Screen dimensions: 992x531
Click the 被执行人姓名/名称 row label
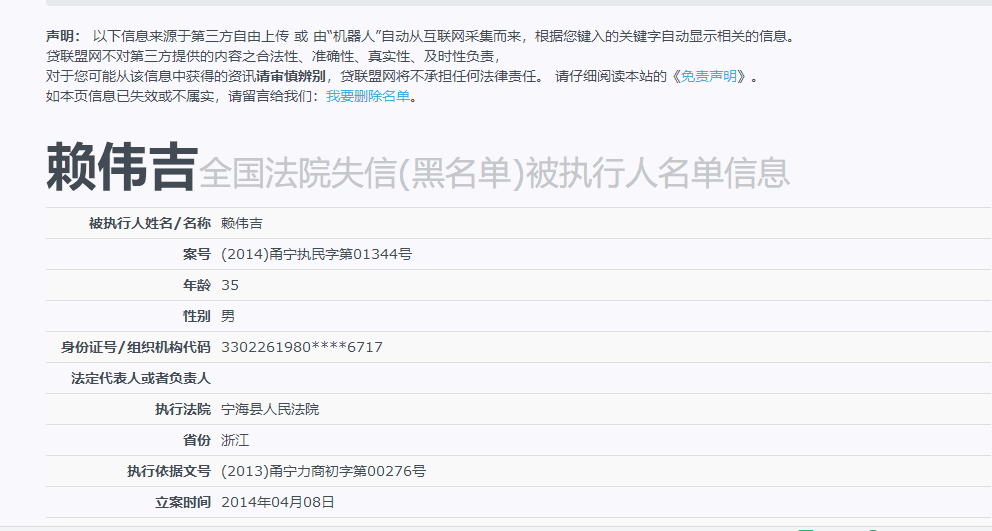[150, 223]
